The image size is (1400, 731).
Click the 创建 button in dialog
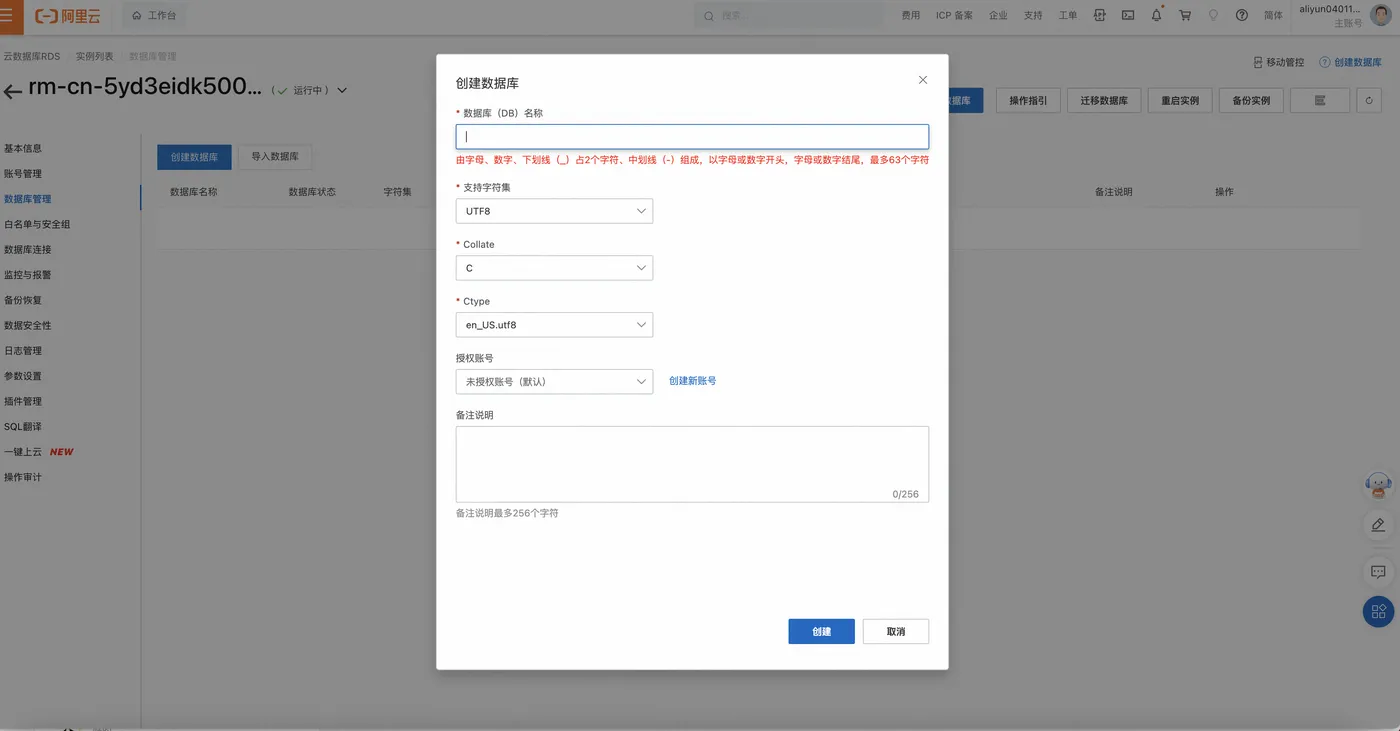click(821, 631)
